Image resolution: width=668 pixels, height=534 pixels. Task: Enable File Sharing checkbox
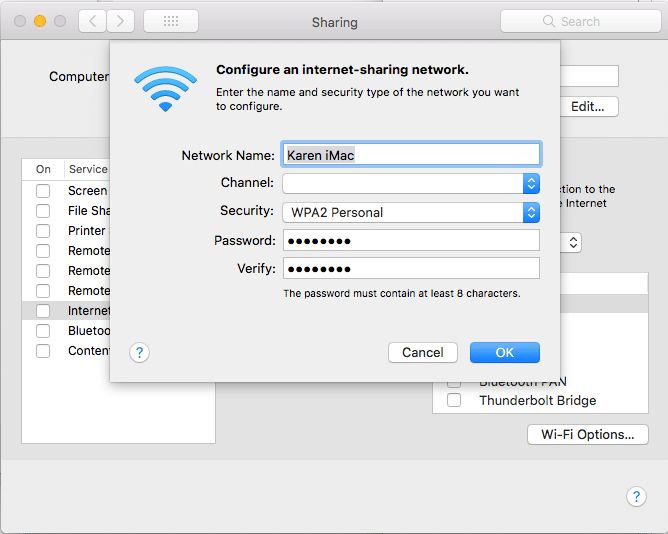[x=43, y=211]
